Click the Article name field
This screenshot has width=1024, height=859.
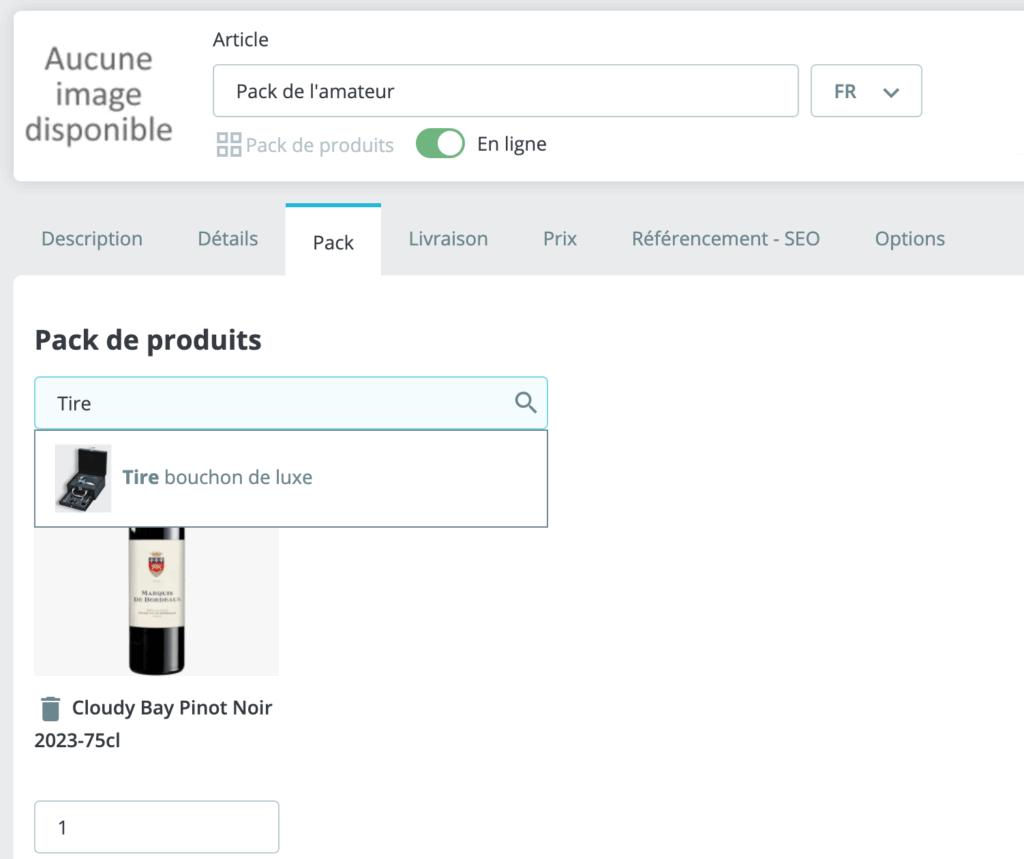coord(505,91)
